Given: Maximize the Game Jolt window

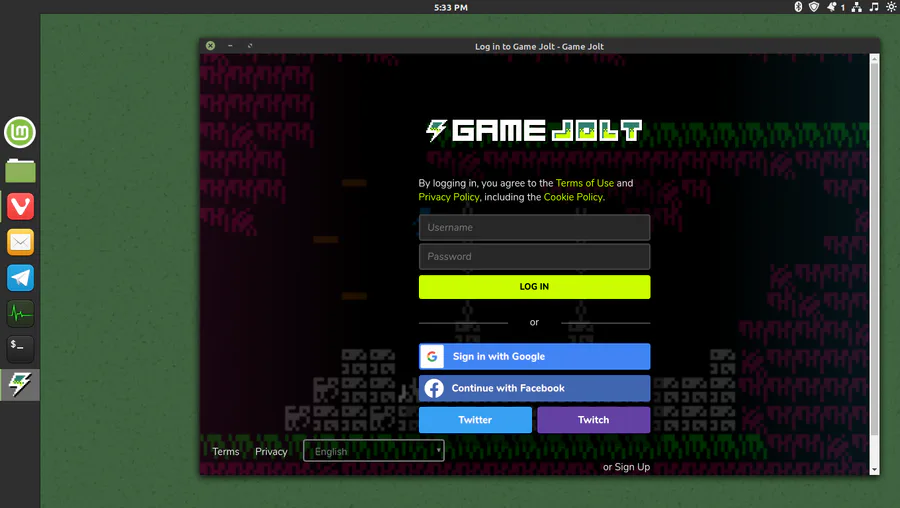Looking at the screenshot, I should pos(250,45).
